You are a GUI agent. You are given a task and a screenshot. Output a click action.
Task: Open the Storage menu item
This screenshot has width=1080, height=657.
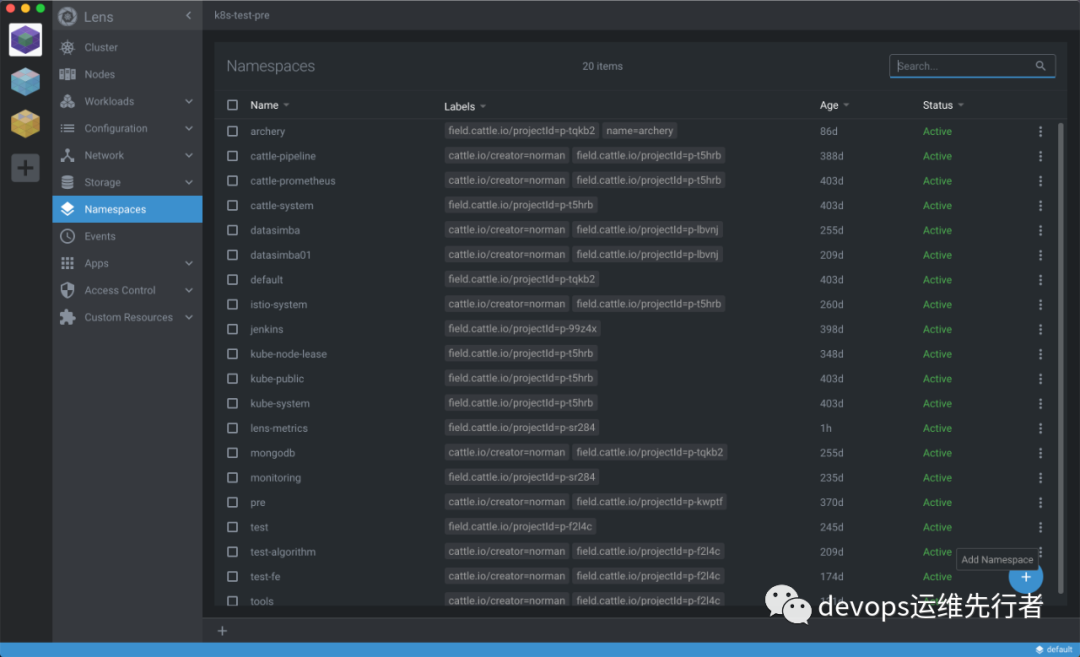(127, 182)
